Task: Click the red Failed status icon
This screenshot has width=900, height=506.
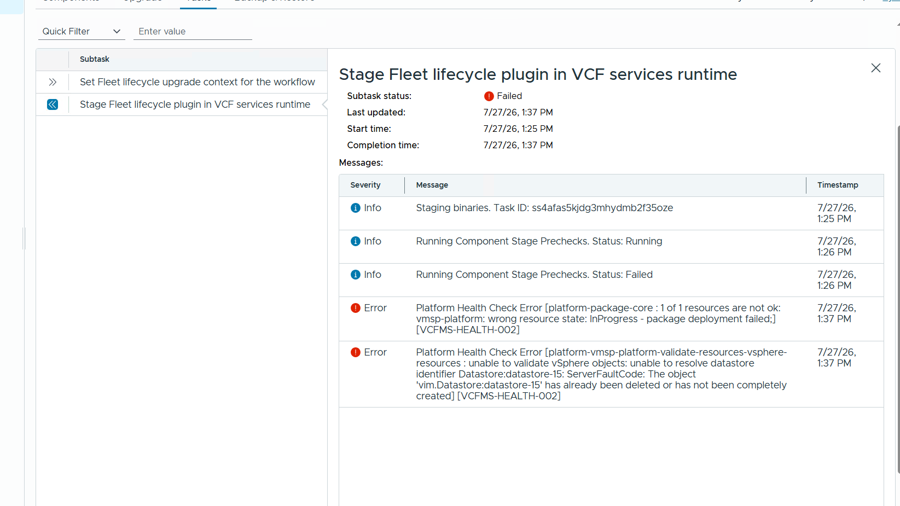Action: pyautogui.click(x=489, y=96)
